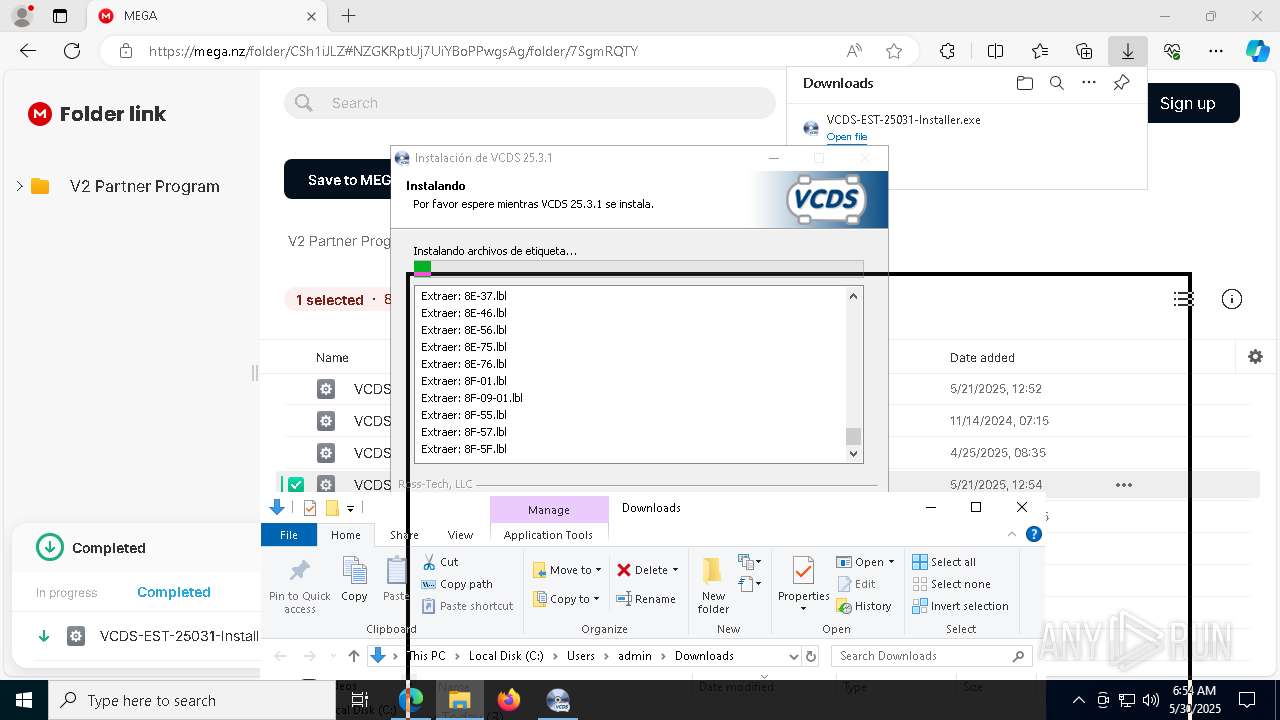Open Windows Start menu

[24, 700]
